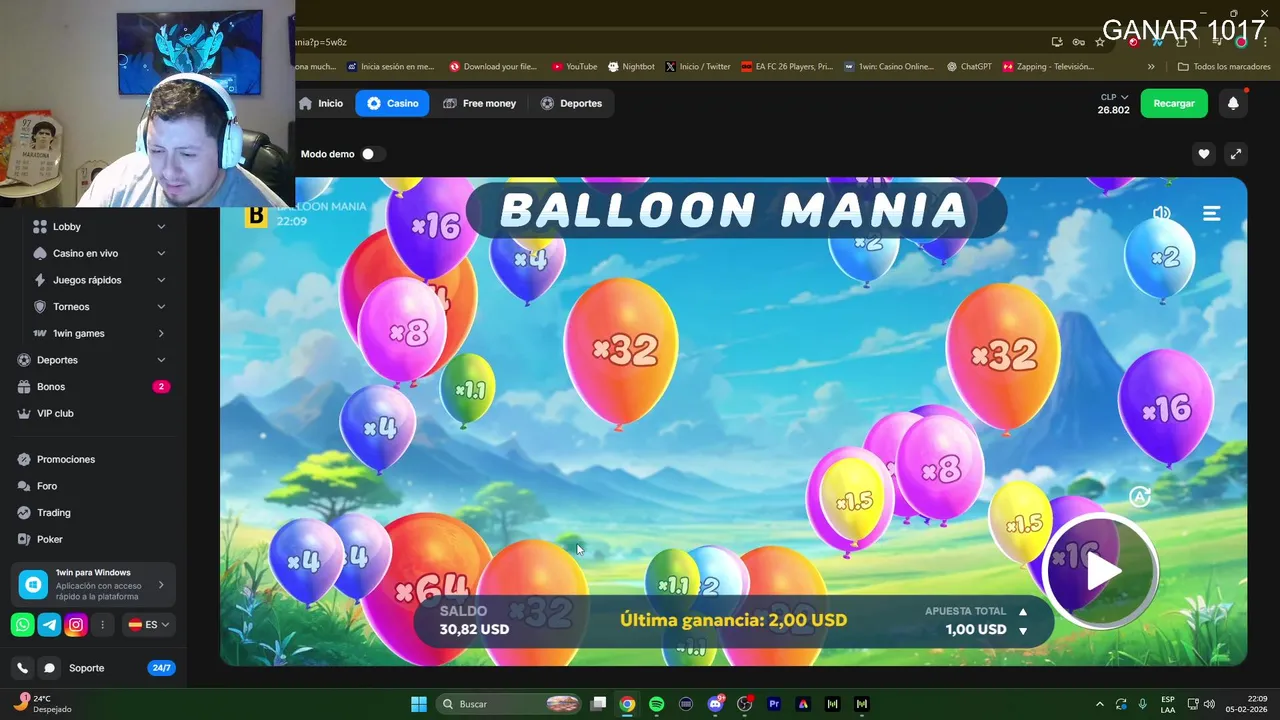1280x720 pixels.
Task: Select the Casino tab
Action: [x=393, y=103]
